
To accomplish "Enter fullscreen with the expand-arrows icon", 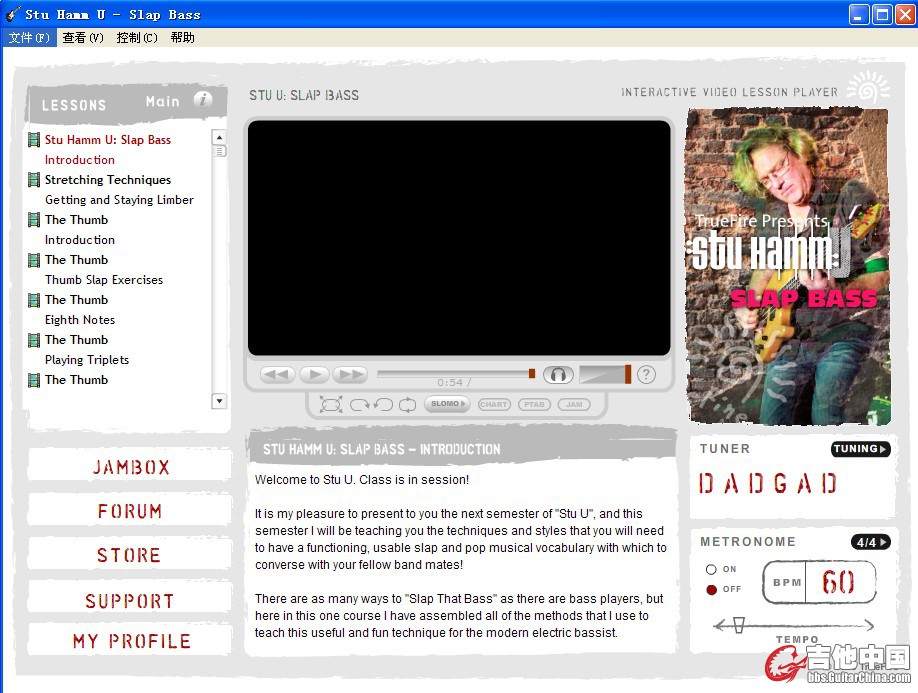I will click(x=331, y=405).
